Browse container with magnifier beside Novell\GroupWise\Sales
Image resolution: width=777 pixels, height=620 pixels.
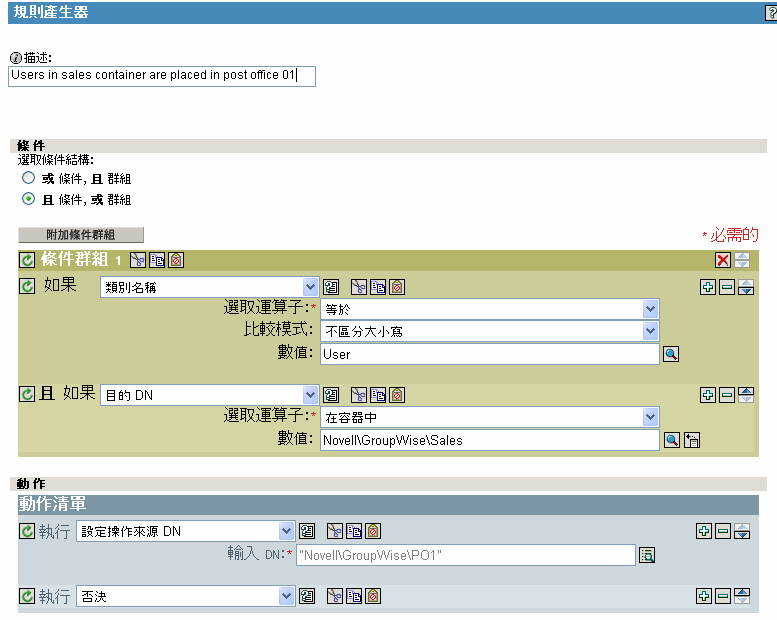click(671, 440)
